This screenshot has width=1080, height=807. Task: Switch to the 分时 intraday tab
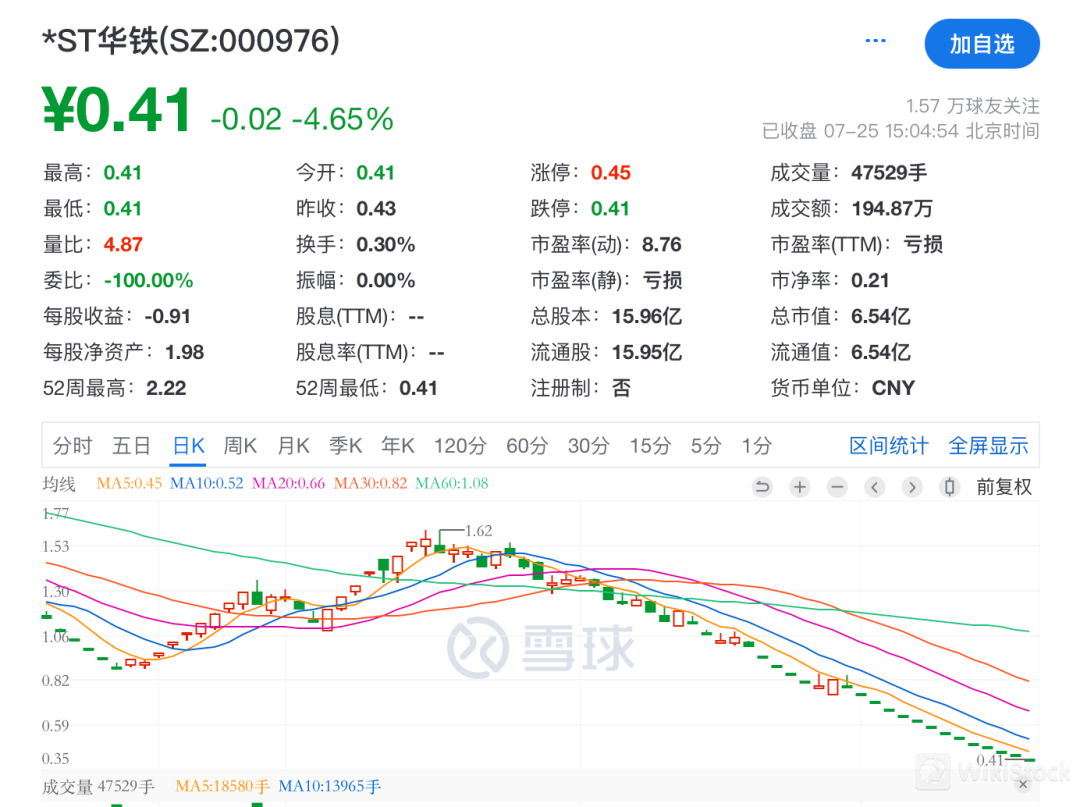[72, 446]
